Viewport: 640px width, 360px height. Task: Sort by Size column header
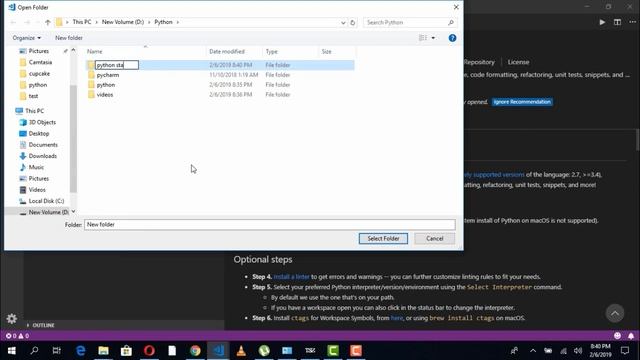(337, 51)
